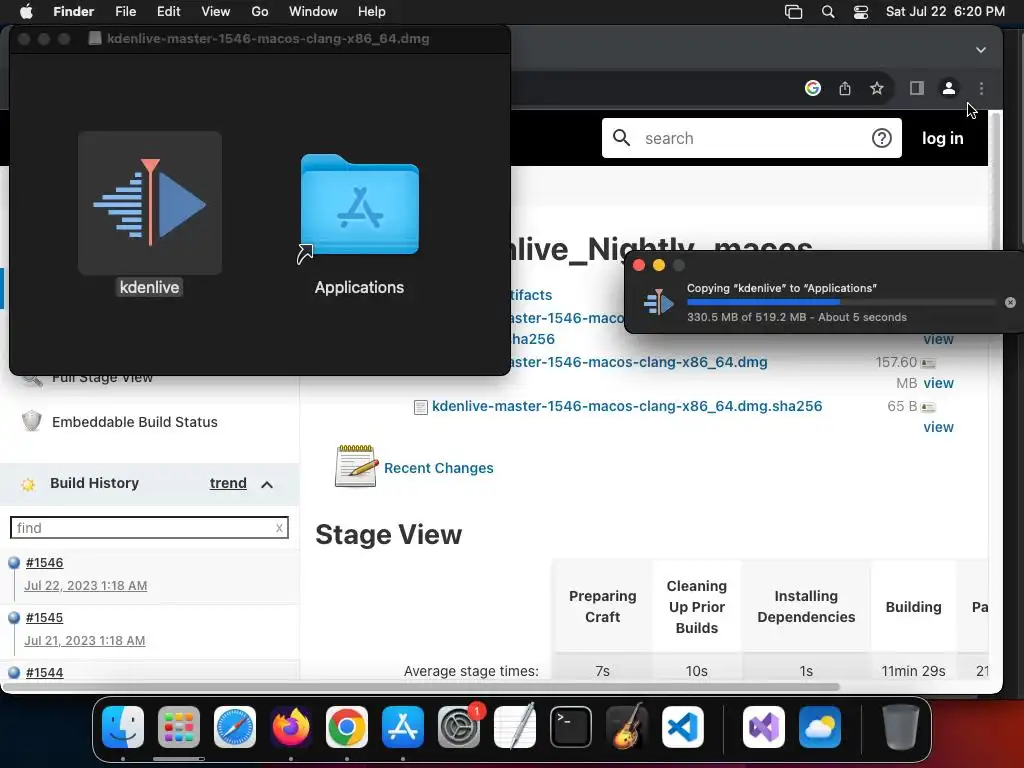1024x768 pixels.
Task: View the 157.60 MB dmg artifact
Action: [x=938, y=383]
